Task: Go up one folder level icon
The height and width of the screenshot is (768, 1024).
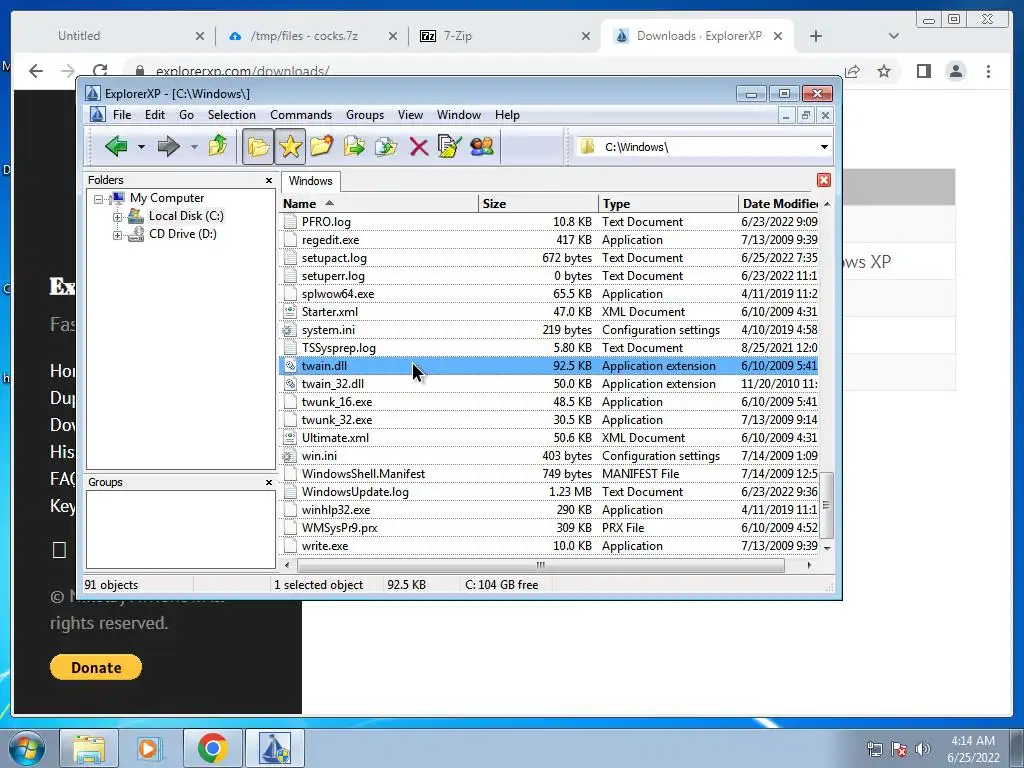Action: 217,146
